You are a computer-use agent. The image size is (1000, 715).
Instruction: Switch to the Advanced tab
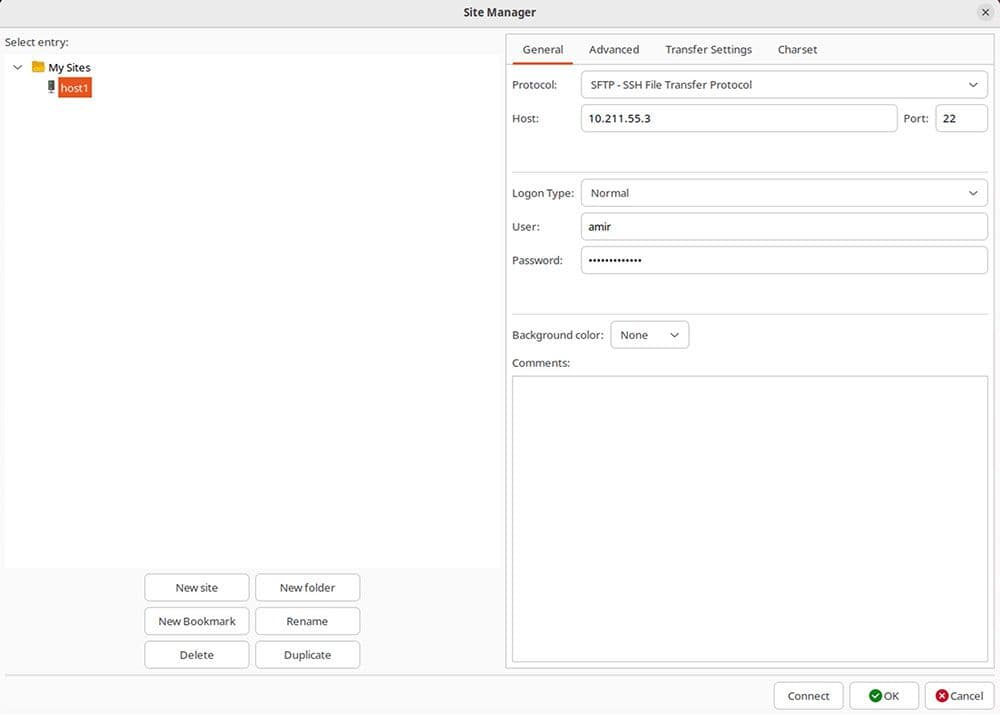(x=613, y=49)
